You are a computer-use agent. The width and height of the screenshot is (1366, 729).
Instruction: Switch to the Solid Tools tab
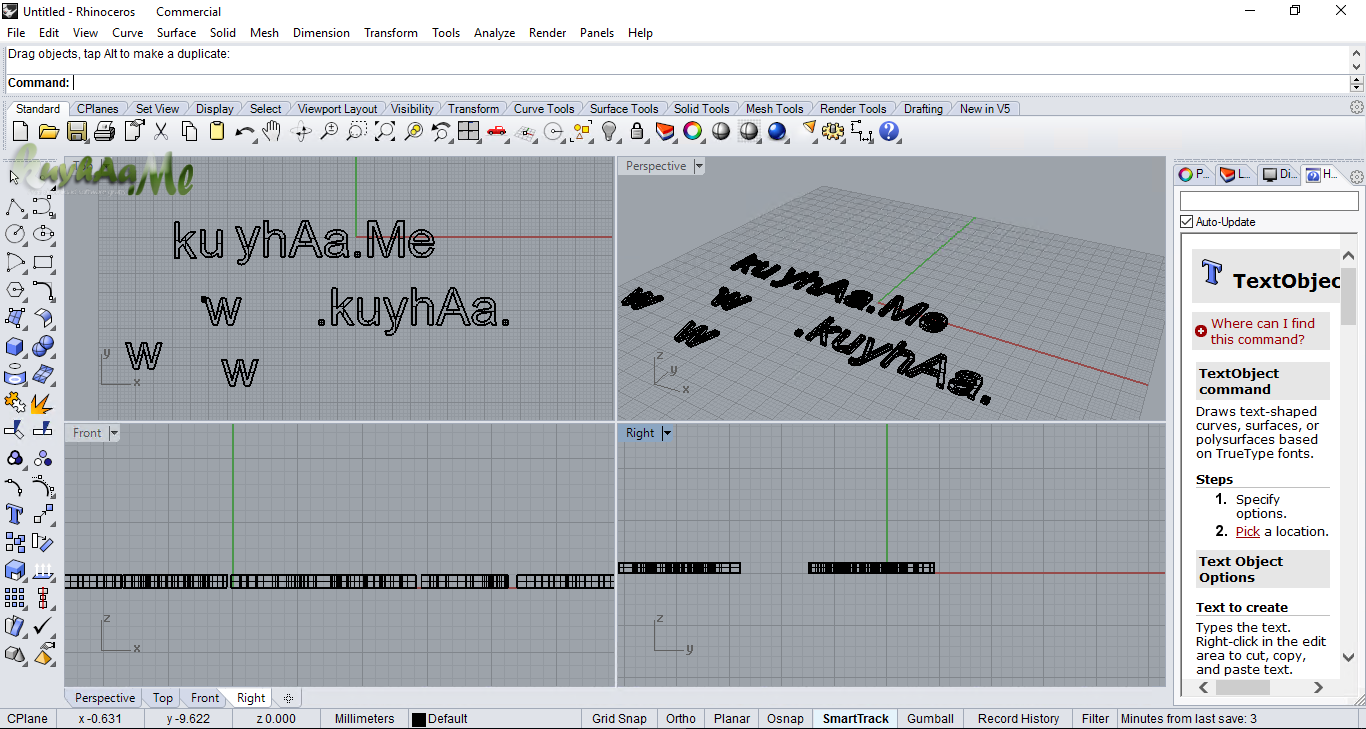tap(701, 108)
